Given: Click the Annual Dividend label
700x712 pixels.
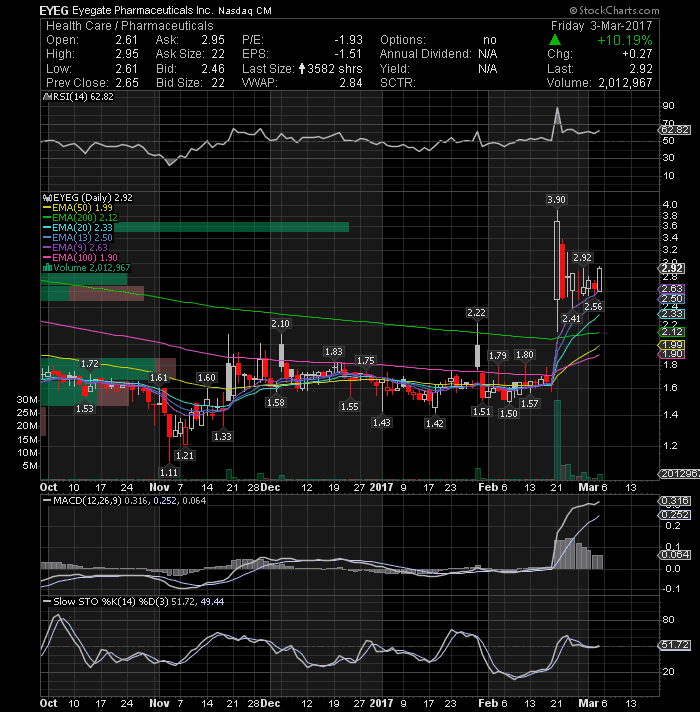Looking at the screenshot, I should [425, 54].
